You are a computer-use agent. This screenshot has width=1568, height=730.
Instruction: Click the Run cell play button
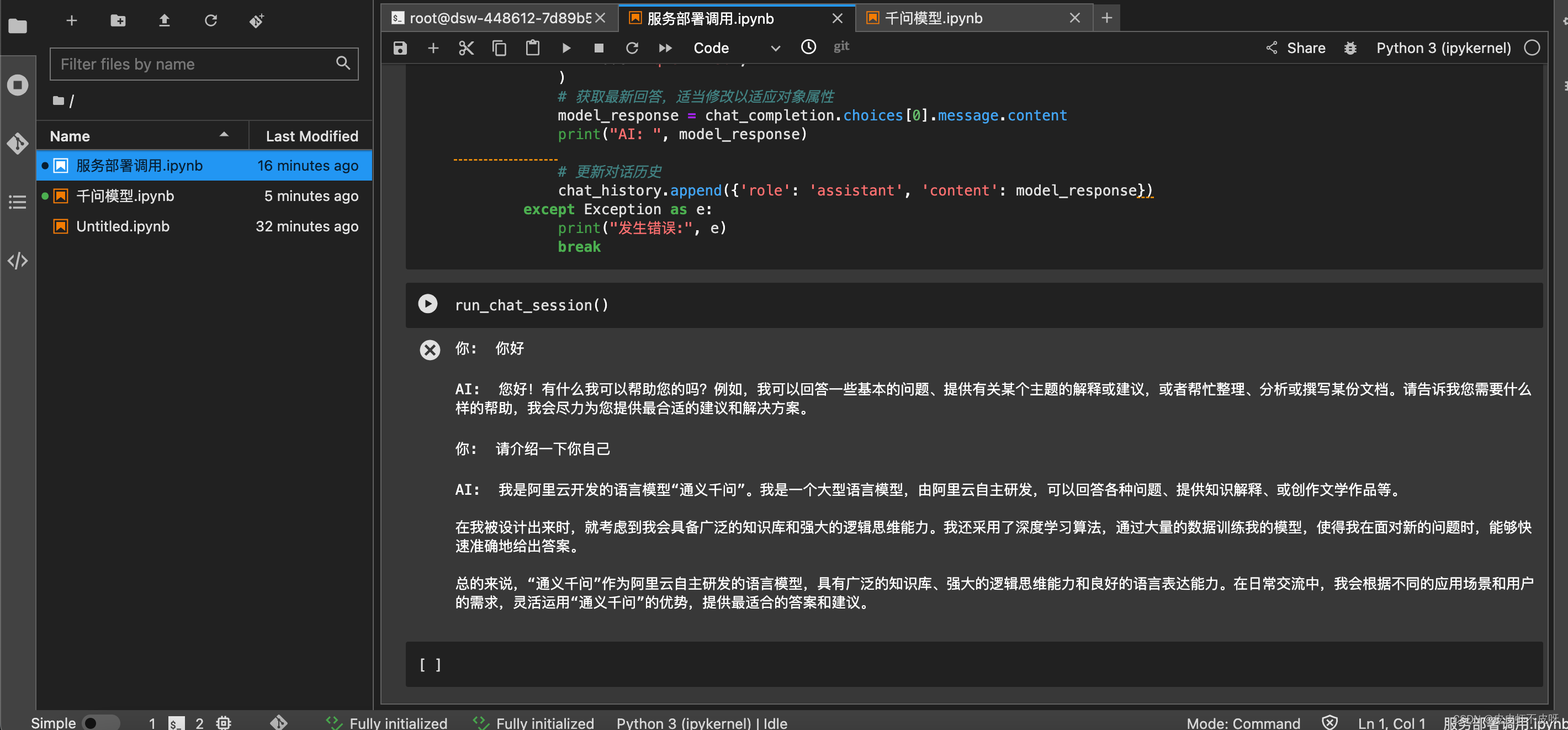tap(427, 303)
